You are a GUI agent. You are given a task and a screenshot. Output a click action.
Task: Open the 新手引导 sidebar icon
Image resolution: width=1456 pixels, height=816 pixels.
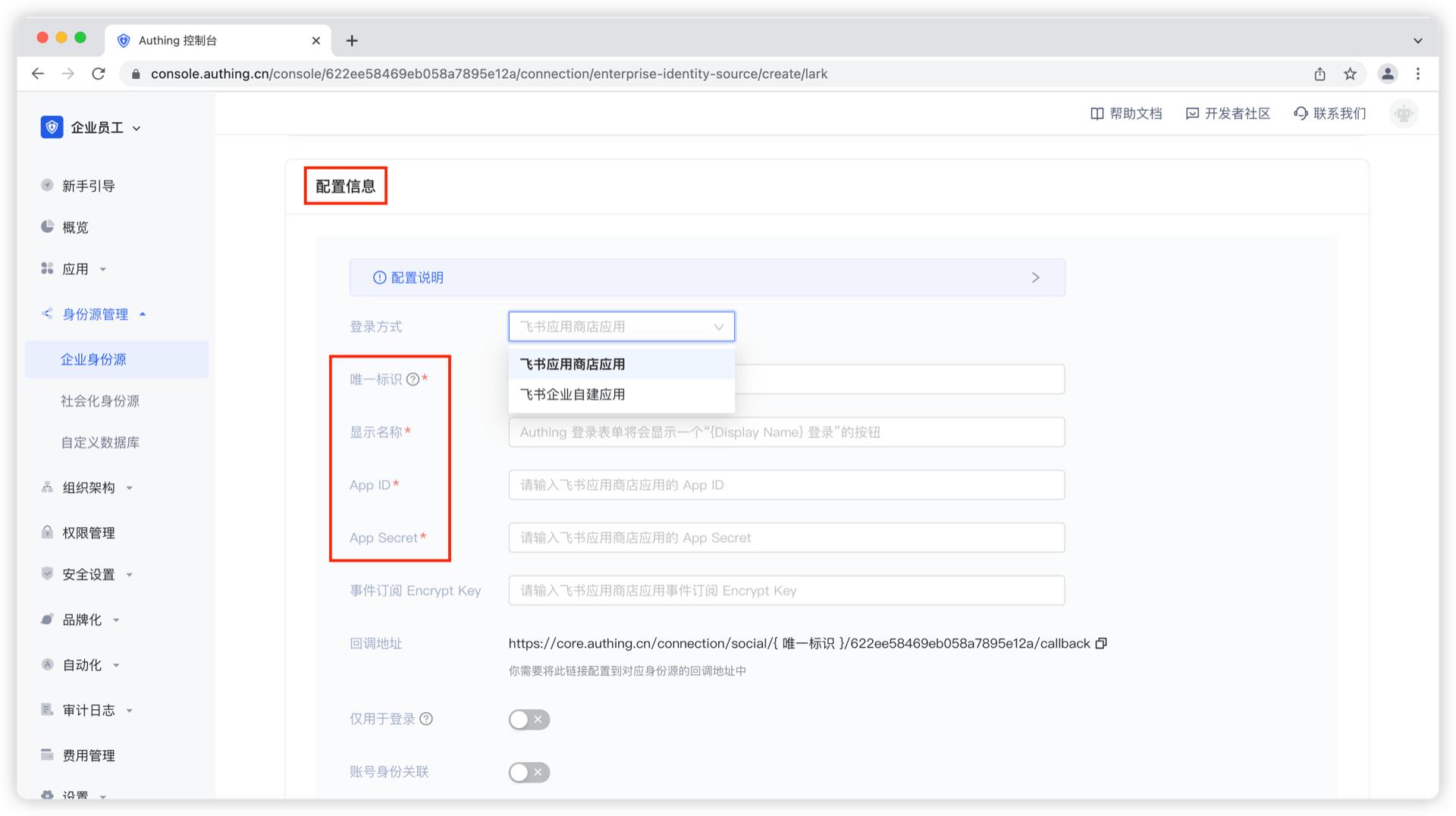tap(47, 185)
